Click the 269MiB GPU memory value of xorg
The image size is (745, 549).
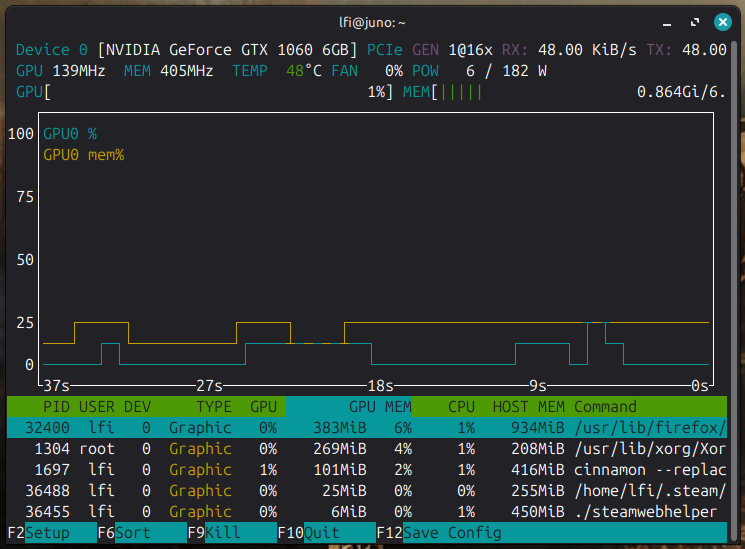(340, 448)
